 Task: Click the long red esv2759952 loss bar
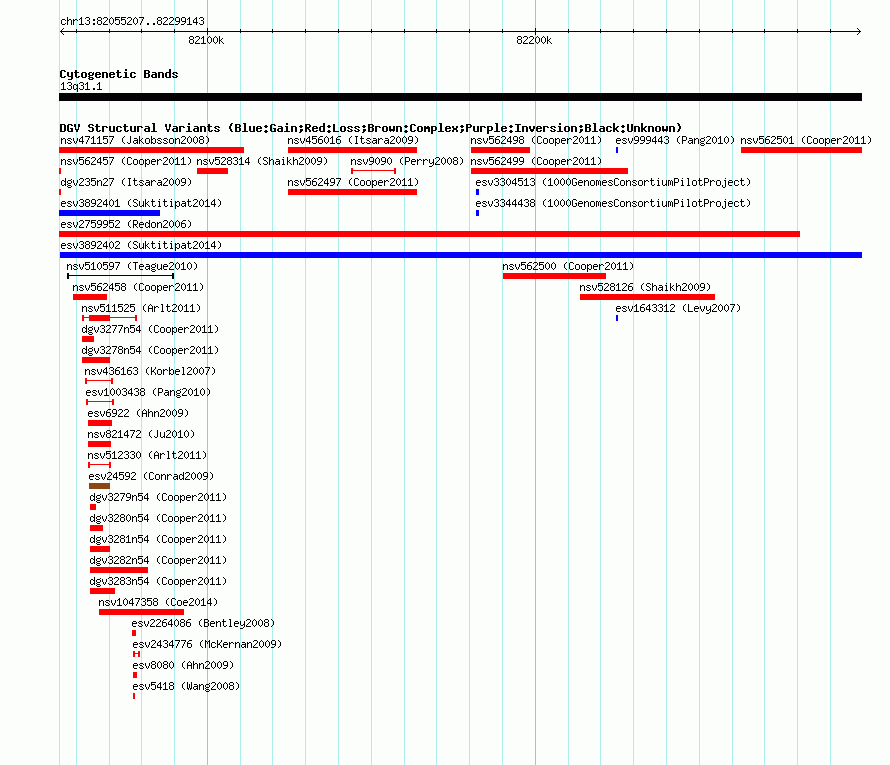click(x=430, y=234)
